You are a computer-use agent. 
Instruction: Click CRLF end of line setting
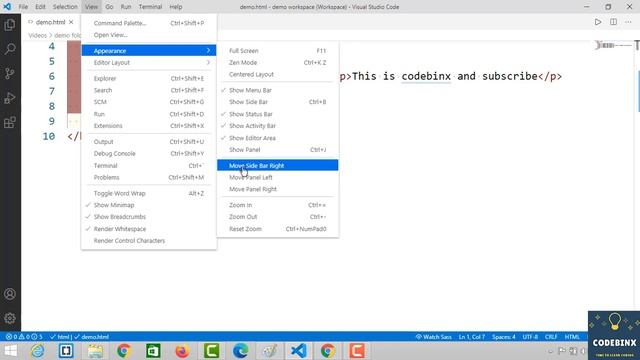click(551, 337)
